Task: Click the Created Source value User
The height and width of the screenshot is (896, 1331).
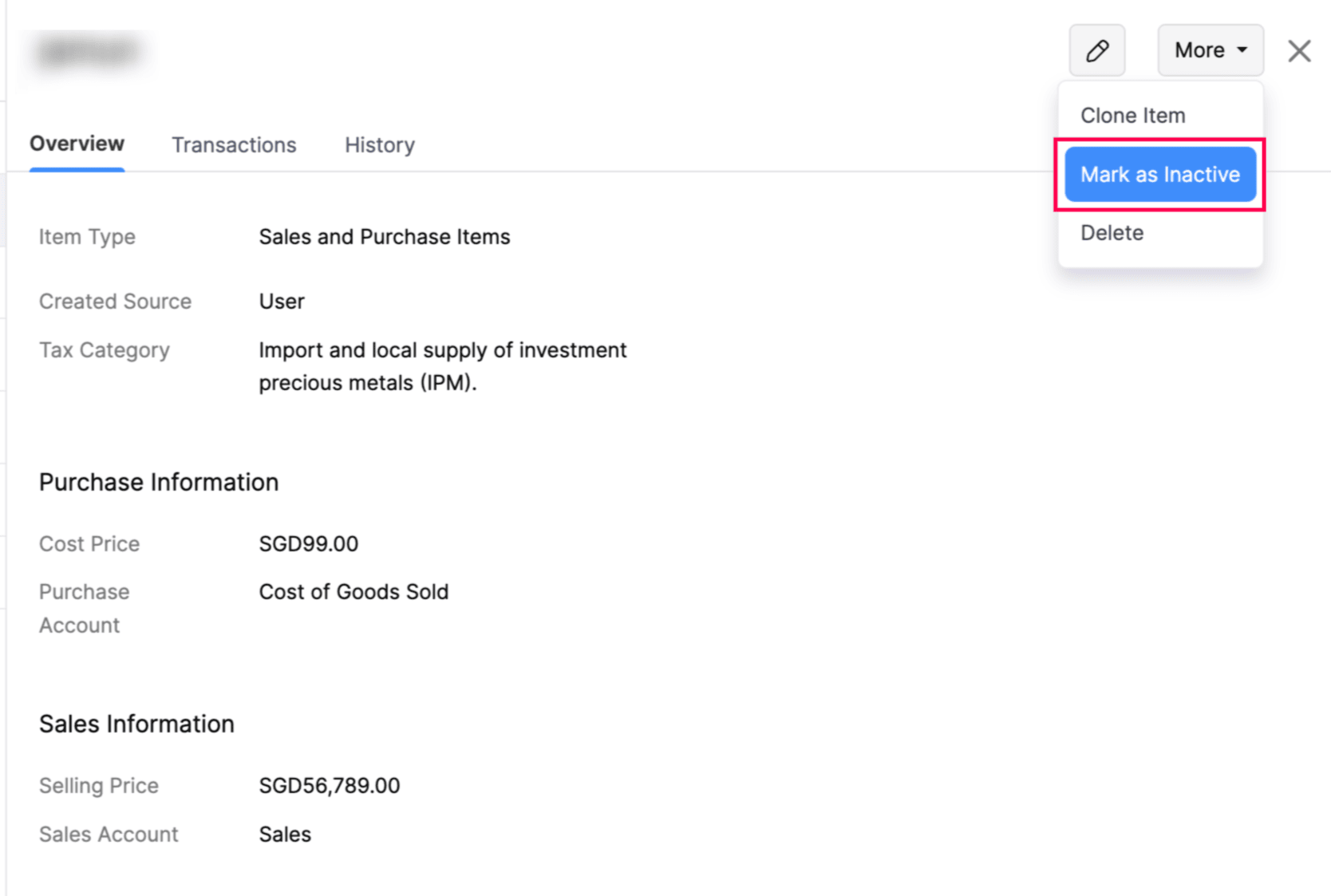Action: (281, 302)
